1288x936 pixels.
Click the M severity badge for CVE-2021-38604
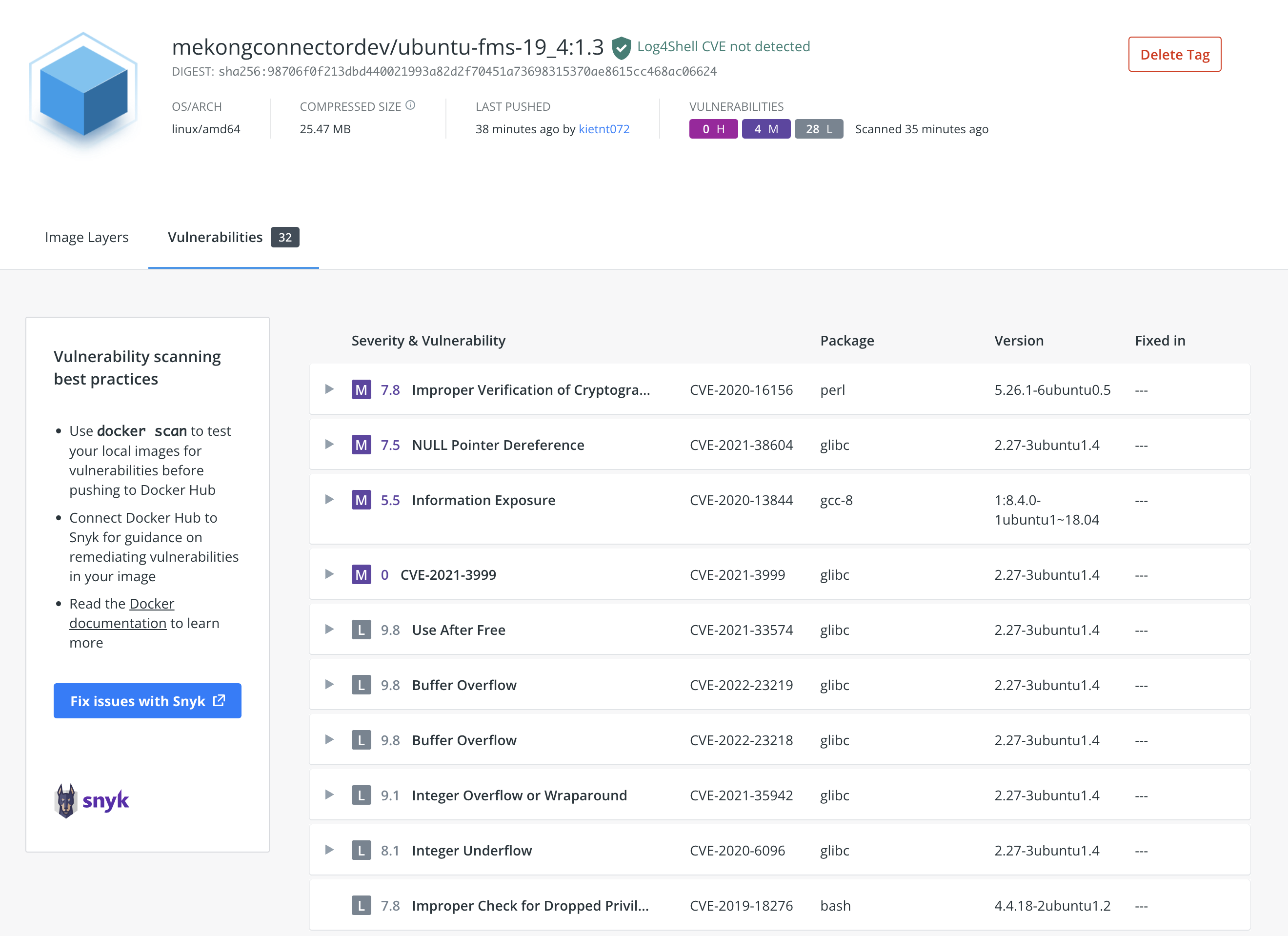(361, 445)
